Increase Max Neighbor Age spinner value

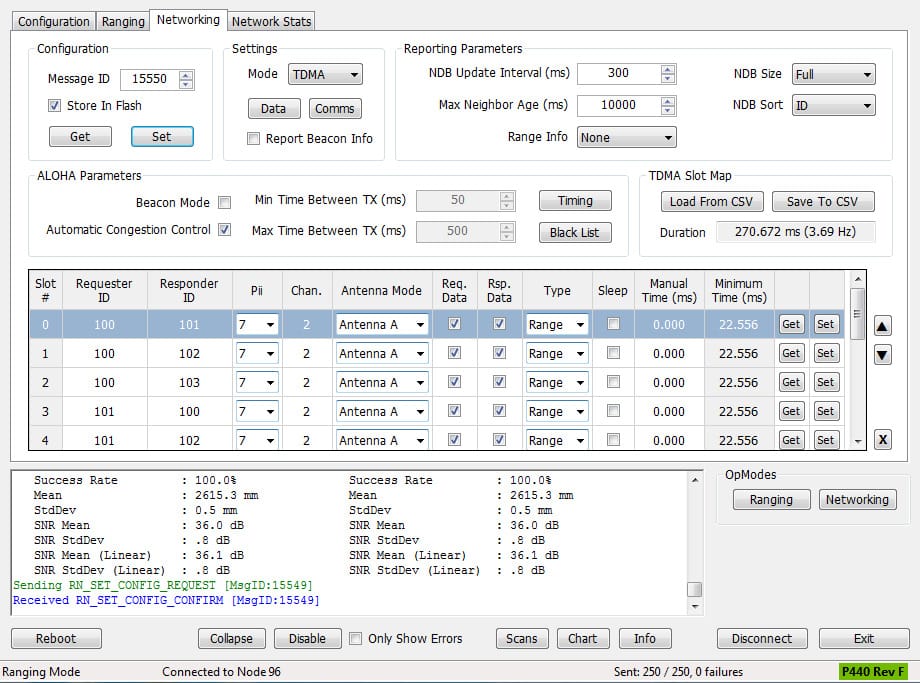coord(668,100)
